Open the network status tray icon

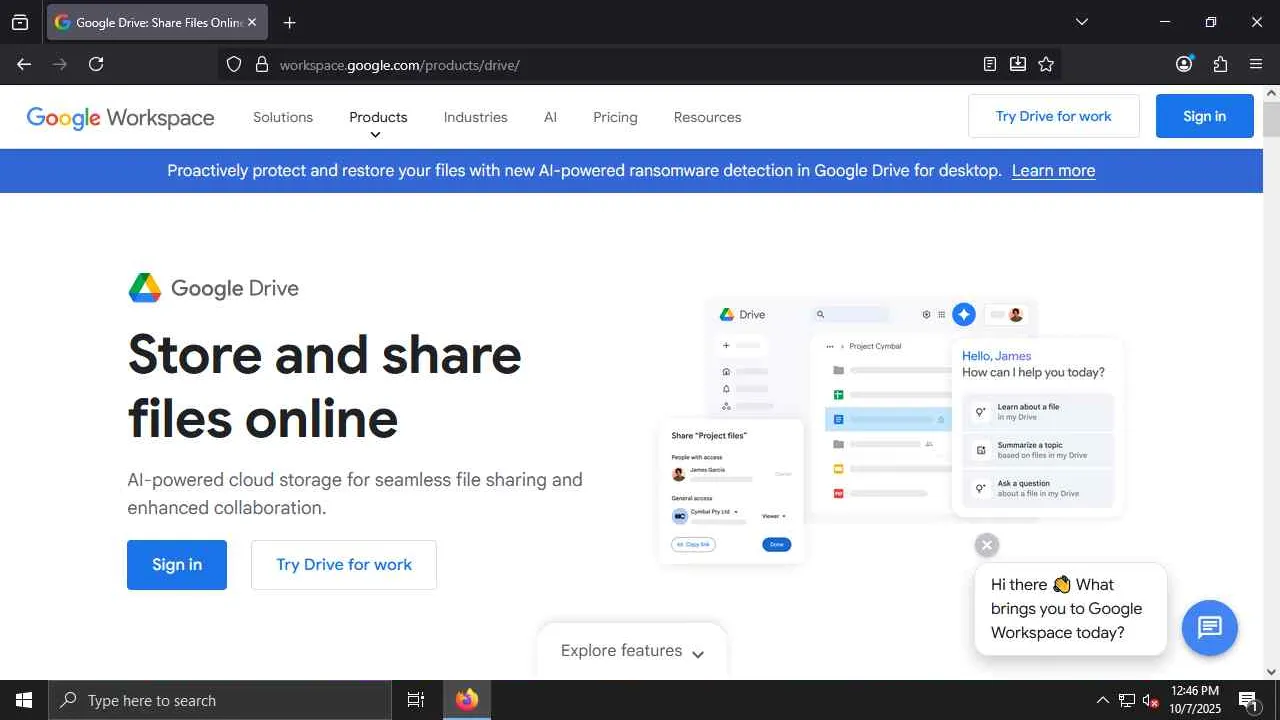point(1127,700)
